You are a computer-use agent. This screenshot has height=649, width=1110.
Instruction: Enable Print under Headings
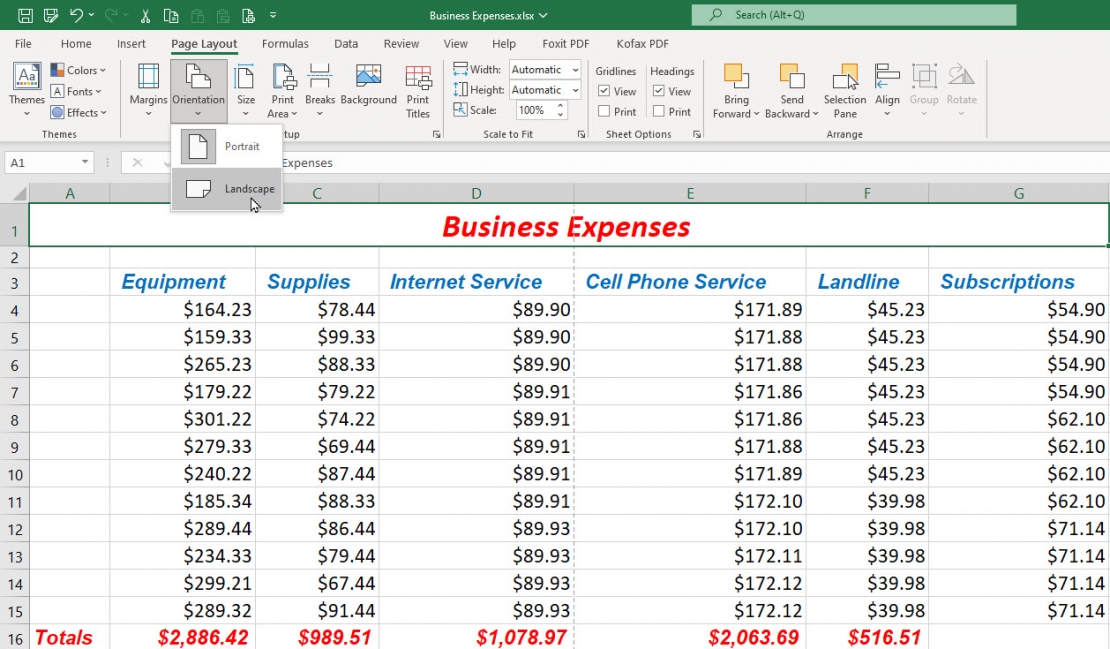pyautogui.click(x=660, y=111)
